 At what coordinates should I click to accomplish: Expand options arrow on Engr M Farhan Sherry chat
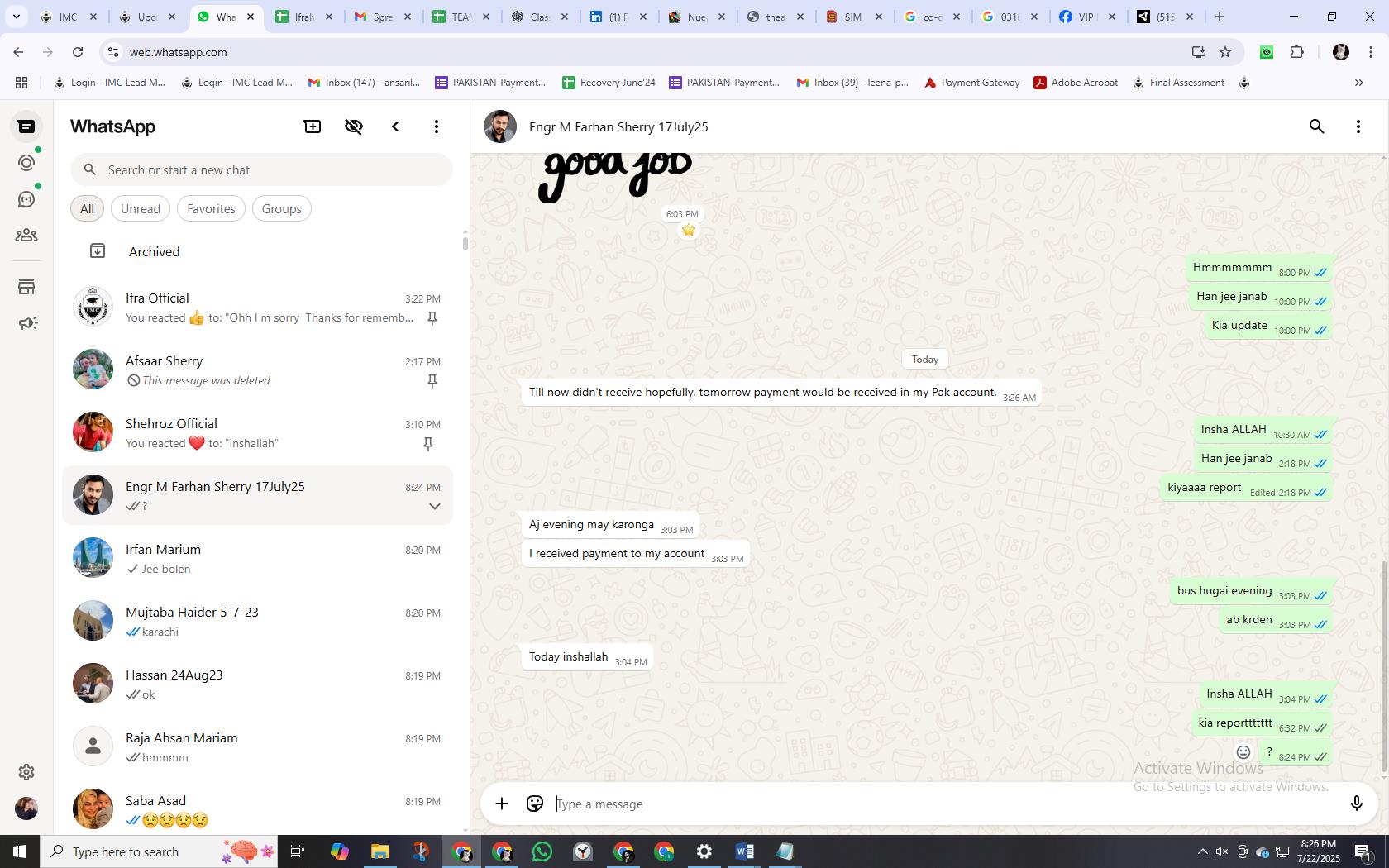434,506
